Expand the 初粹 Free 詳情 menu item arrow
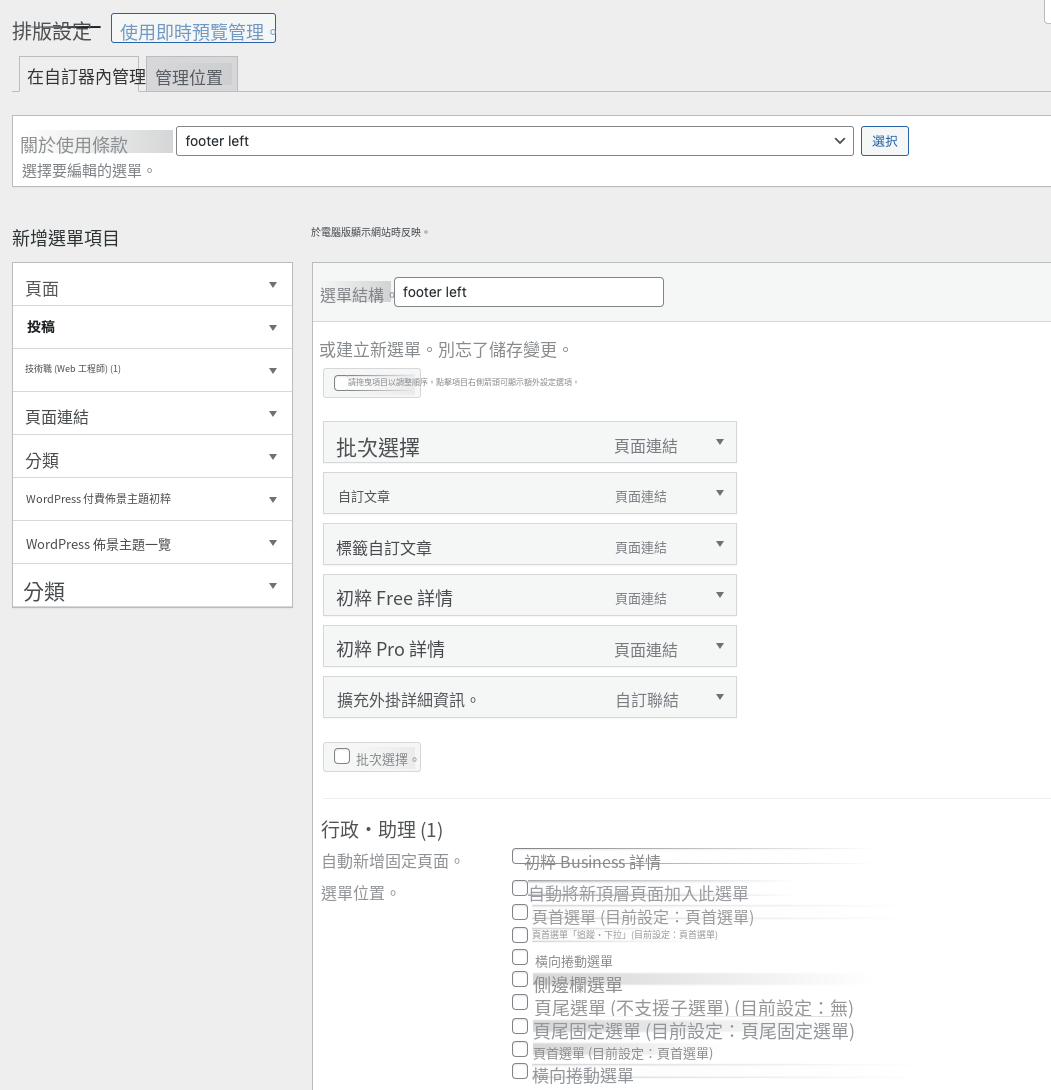 point(720,595)
